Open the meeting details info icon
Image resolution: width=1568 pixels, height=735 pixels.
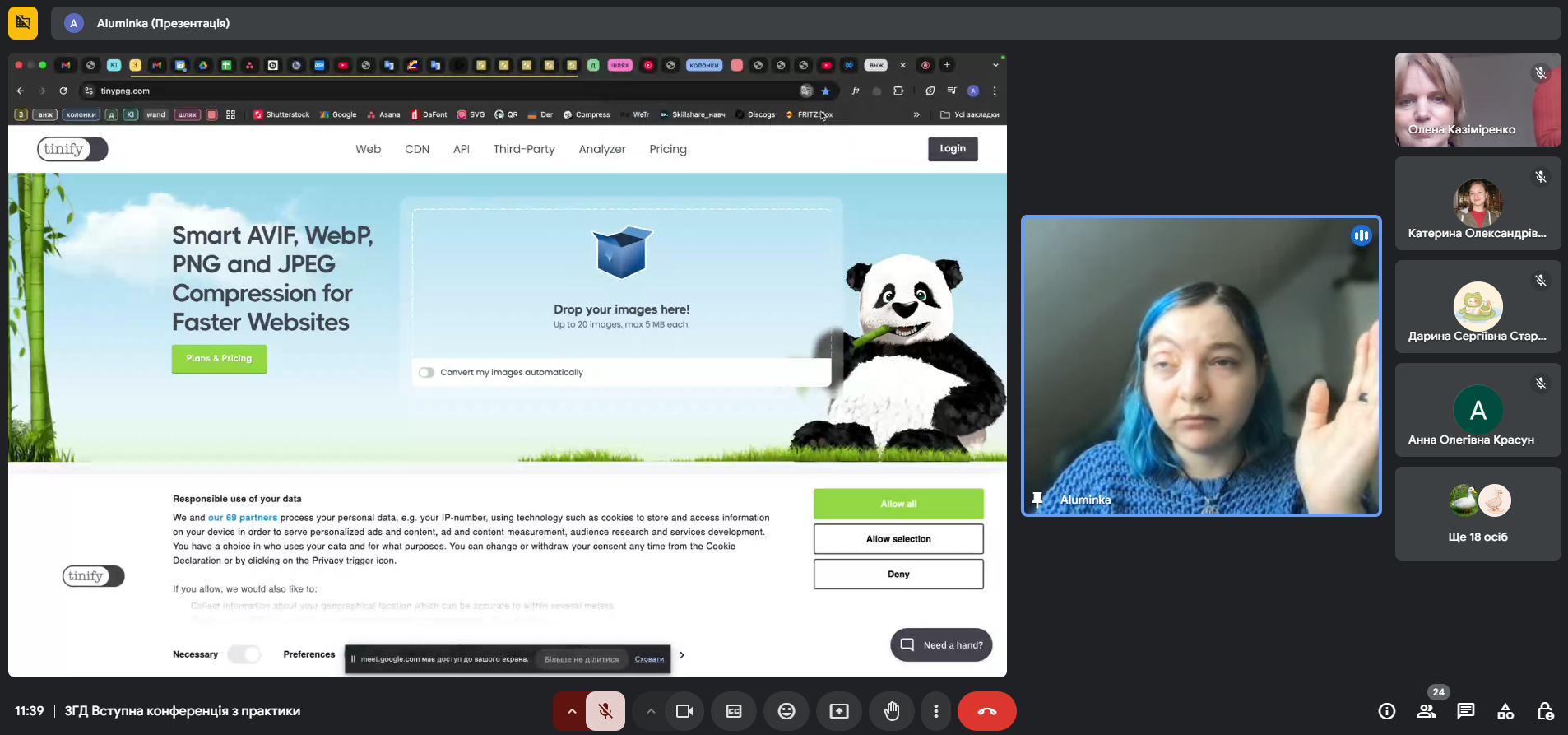1387,711
